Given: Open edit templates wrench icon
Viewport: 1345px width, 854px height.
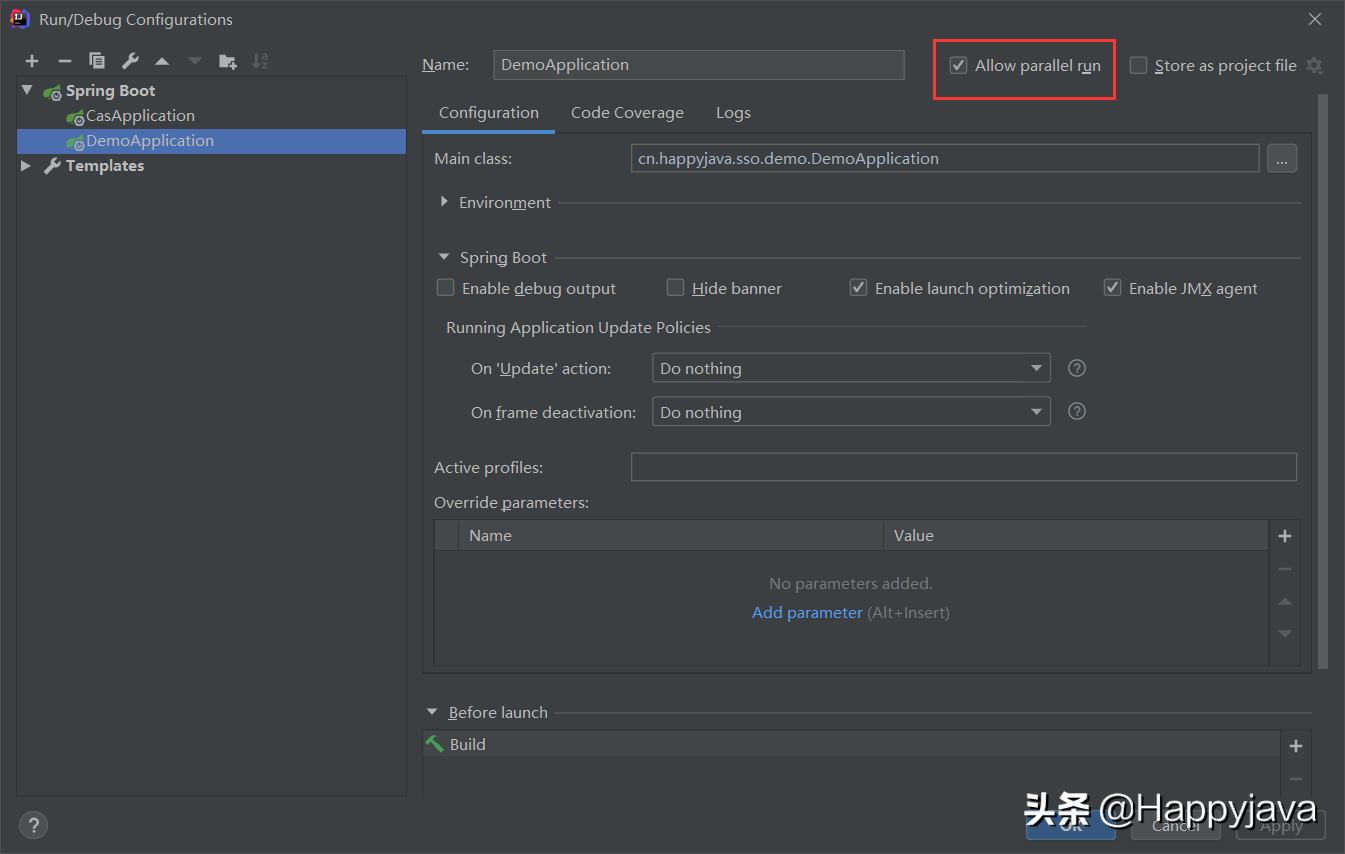Looking at the screenshot, I should point(130,61).
